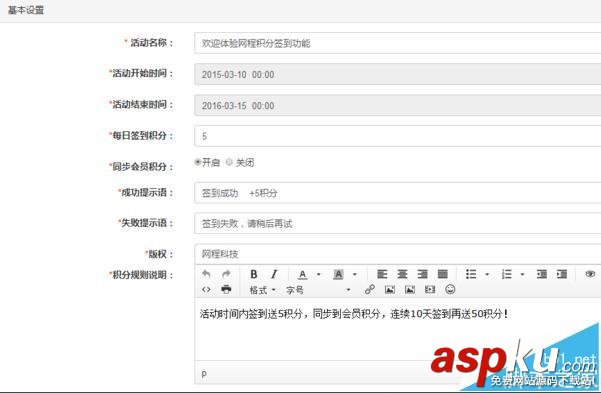
Task: Insert a link with chain icon
Action: click(x=369, y=289)
